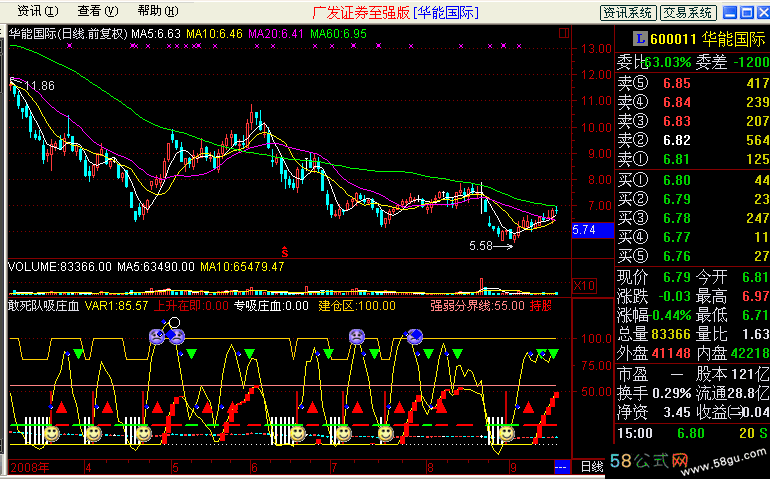This screenshot has width=770, height=479.
Task: Click the 卖① 6.81 ask row
Action: click(x=692, y=159)
